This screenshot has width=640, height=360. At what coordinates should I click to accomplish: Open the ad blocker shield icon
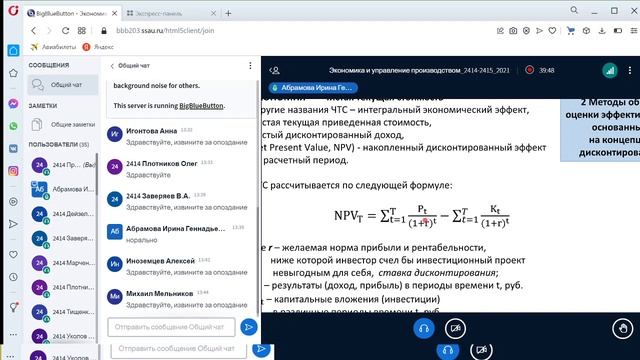coord(526,31)
